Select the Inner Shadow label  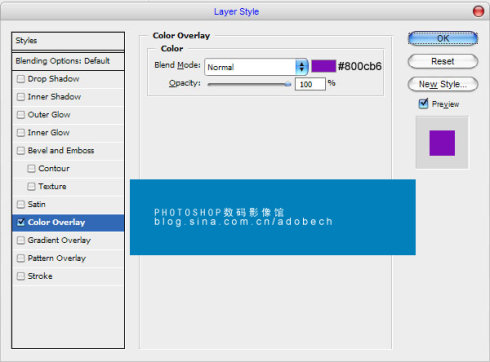click(54, 97)
